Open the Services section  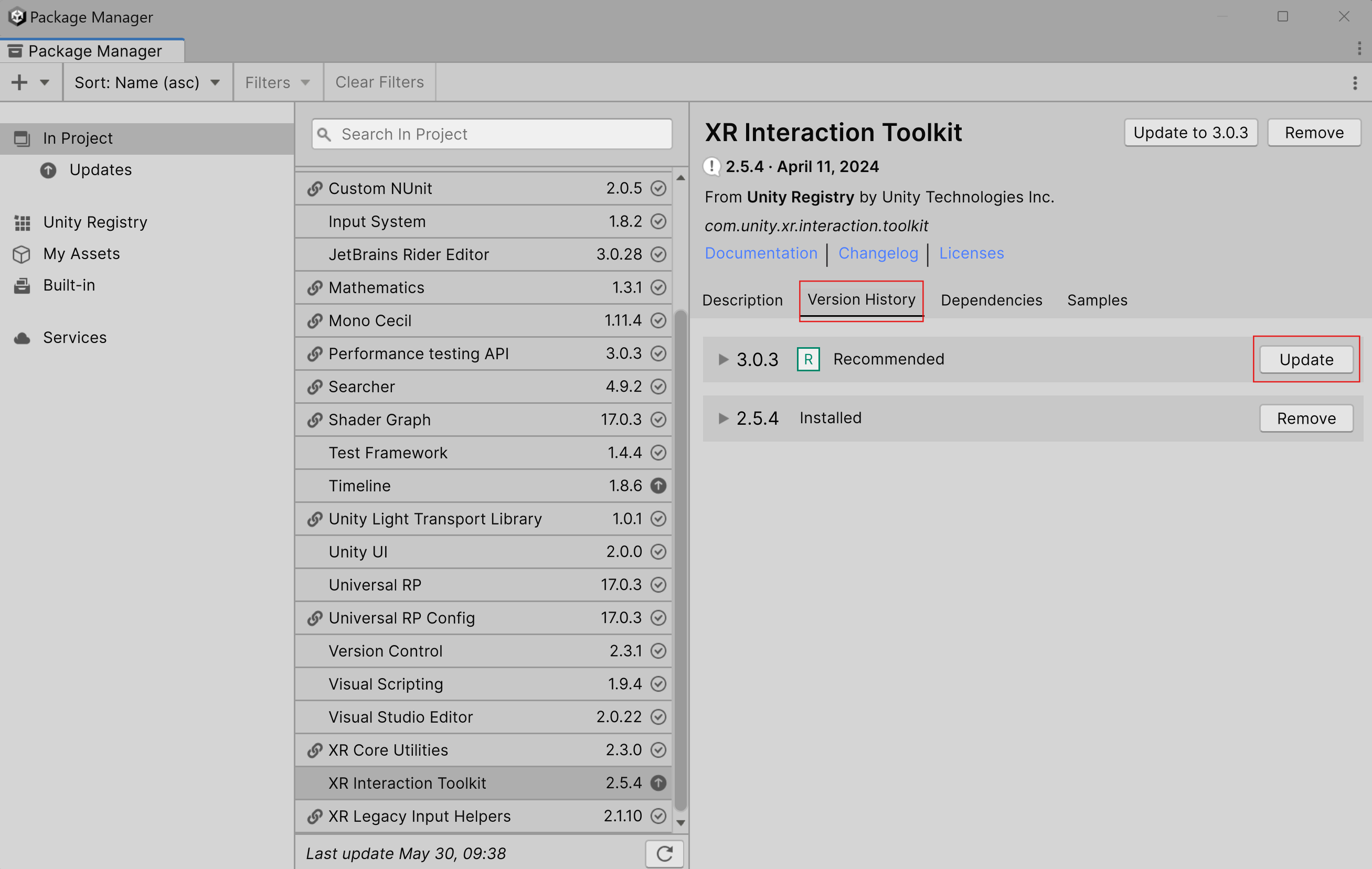pyautogui.click(x=75, y=337)
